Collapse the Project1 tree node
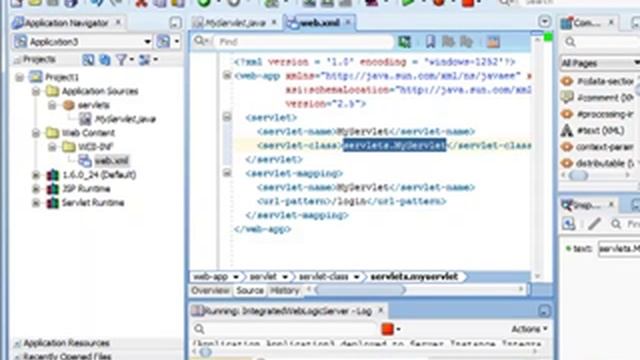The image size is (640, 360). point(20,77)
